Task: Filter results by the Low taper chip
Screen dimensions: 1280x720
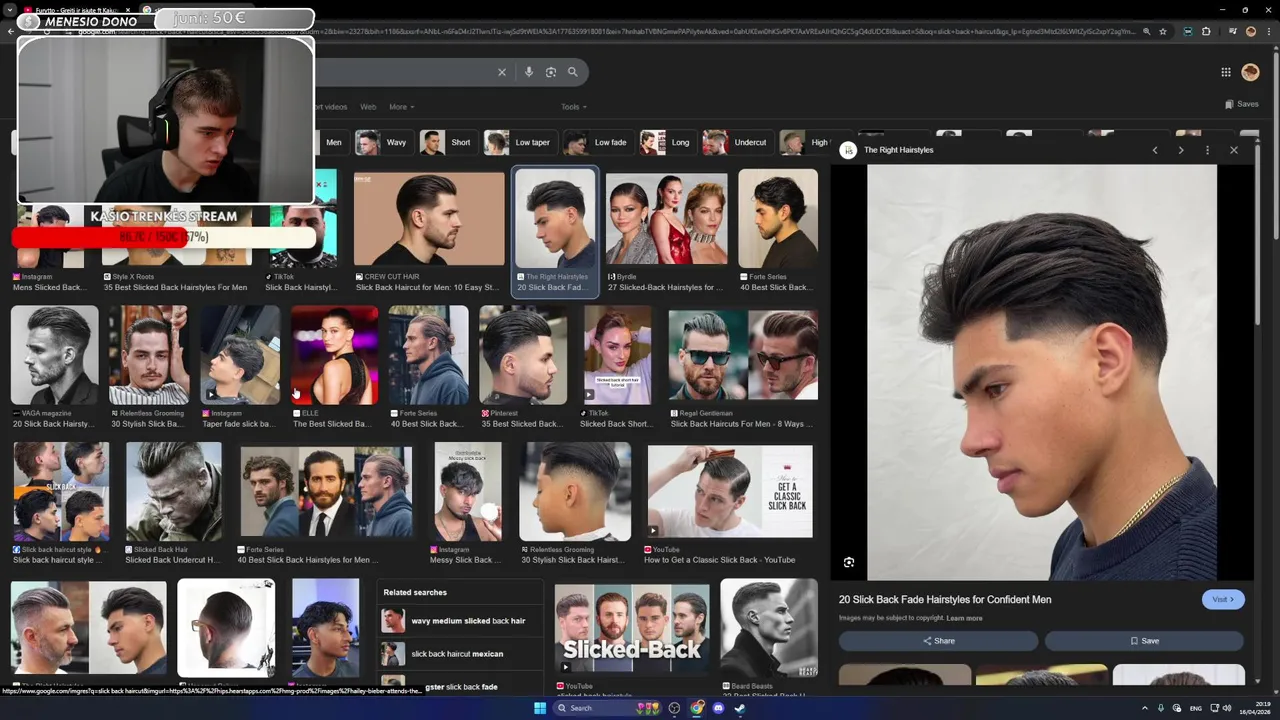Action: pos(519,142)
